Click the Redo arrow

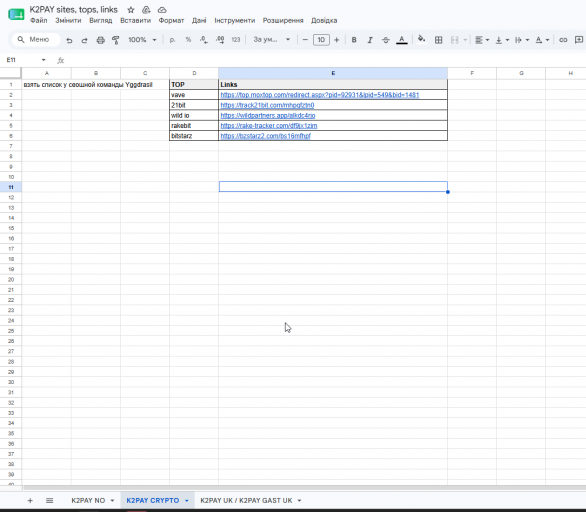coord(84,40)
